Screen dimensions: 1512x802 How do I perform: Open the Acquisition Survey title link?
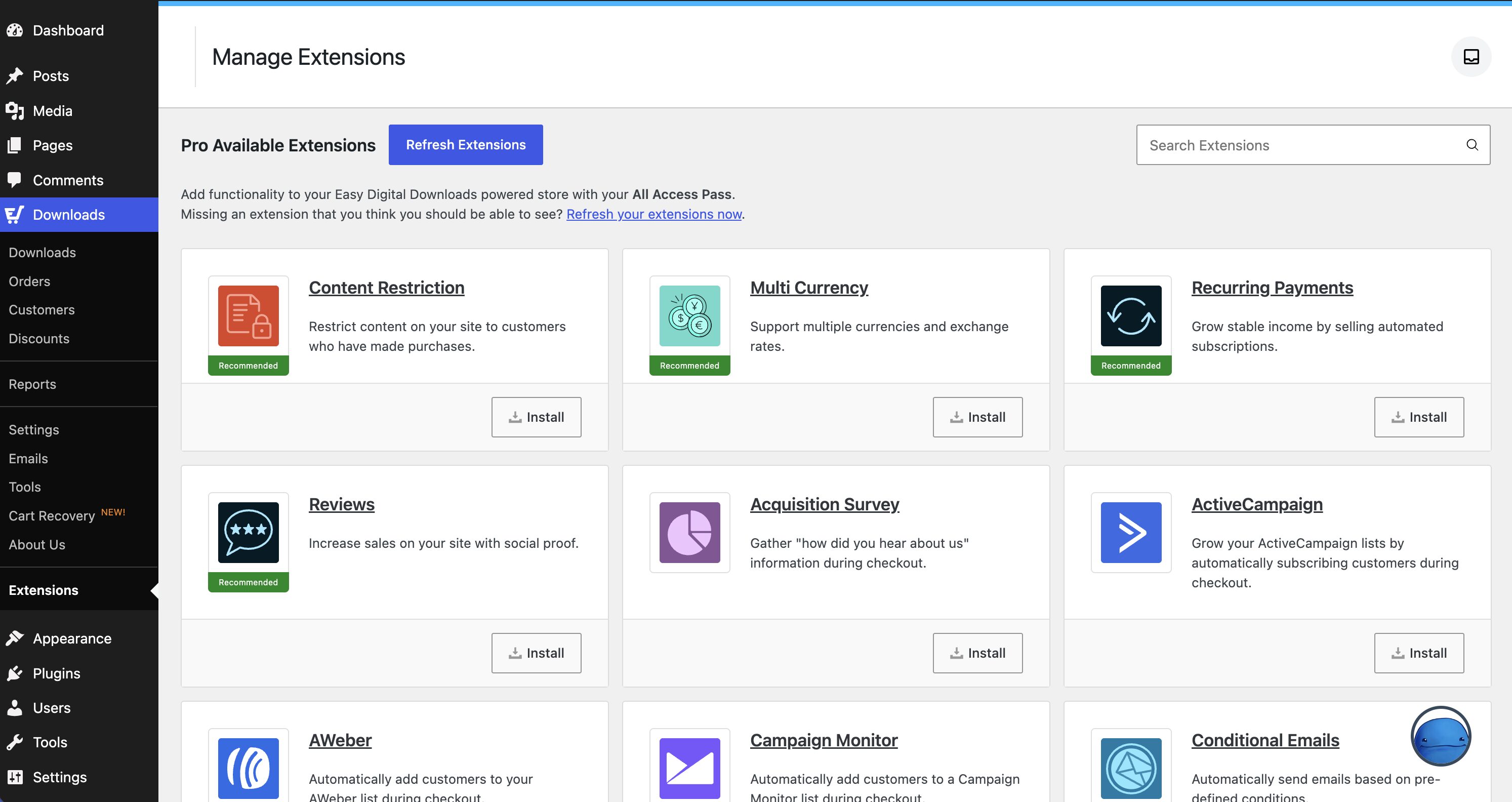pos(825,504)
